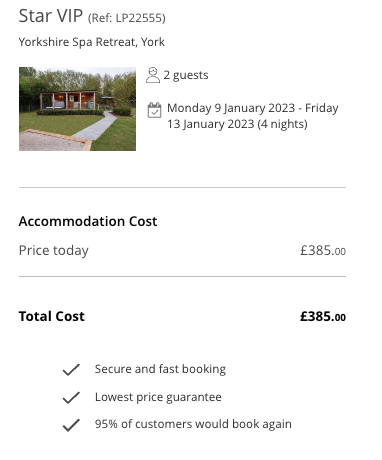Click checkmark beside Secure and fast booking
This screenshot has height=460, width=382.
point(71,370)
